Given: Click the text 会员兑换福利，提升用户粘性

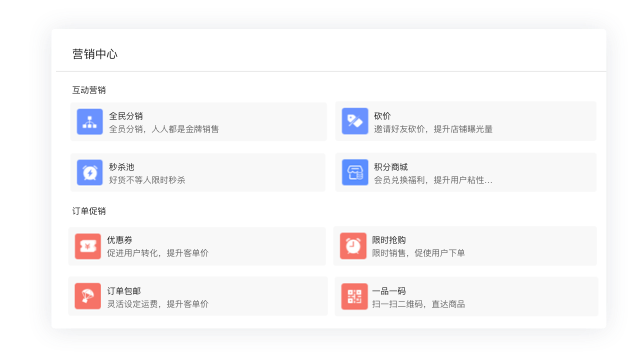Looking at the screenshot, I should click(x=433, y=180).
